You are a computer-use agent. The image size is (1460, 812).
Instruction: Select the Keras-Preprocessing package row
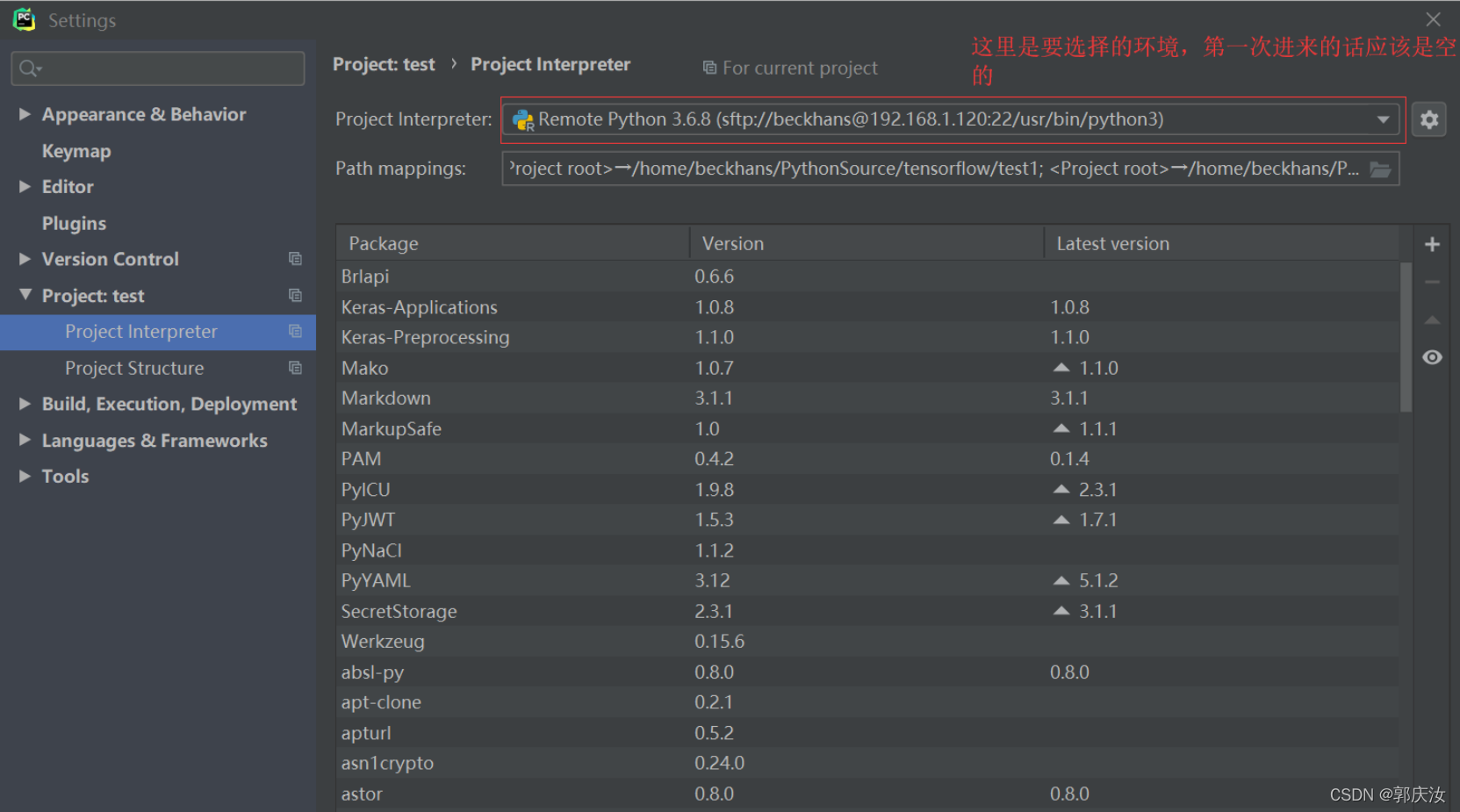coord(867,337)
